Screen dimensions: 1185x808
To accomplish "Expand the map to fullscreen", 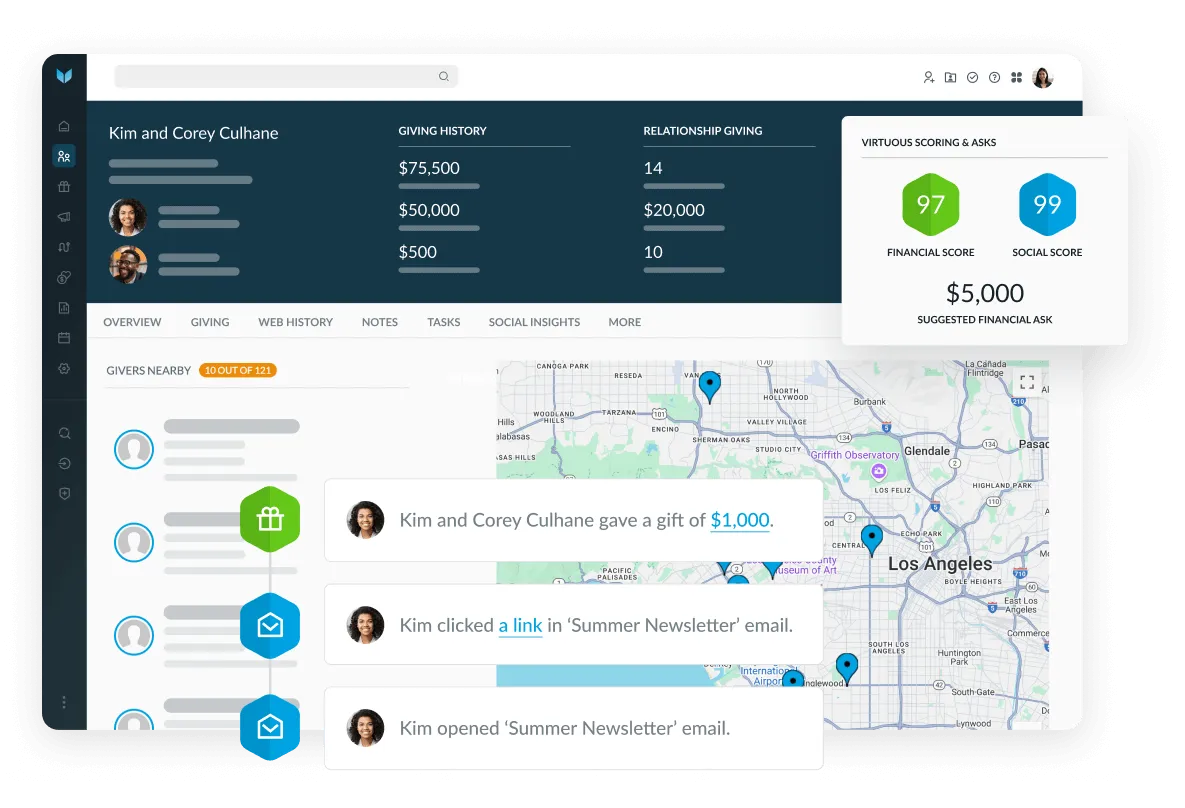I will (x=1027, y=382).
